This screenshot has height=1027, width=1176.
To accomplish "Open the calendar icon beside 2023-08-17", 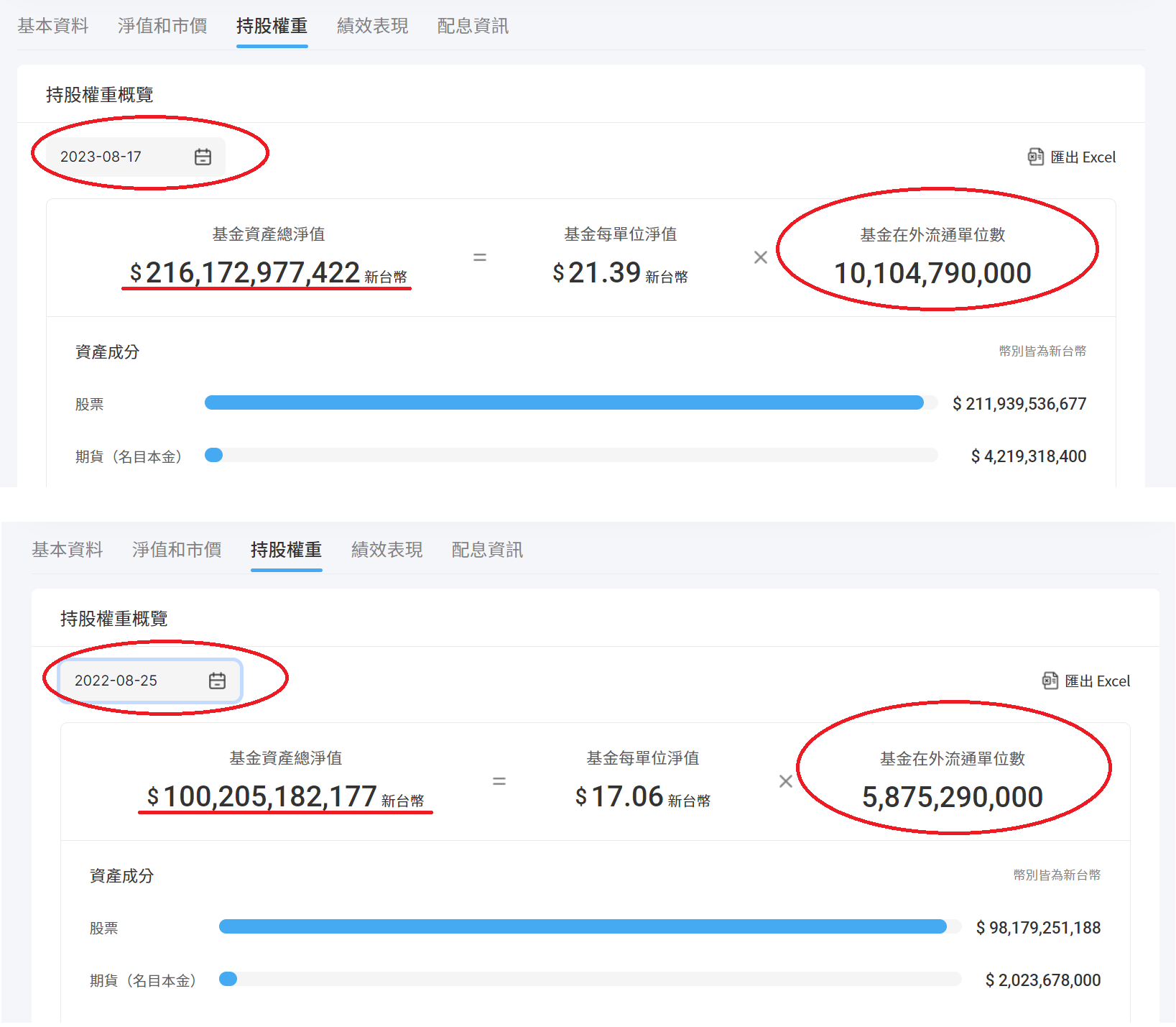I will tap(203, 157).
